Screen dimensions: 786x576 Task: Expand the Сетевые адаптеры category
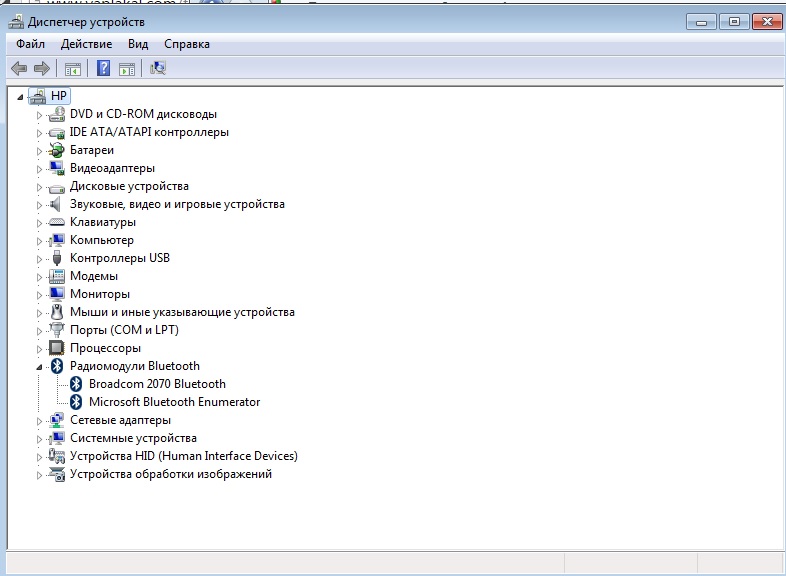click(40, 420)
